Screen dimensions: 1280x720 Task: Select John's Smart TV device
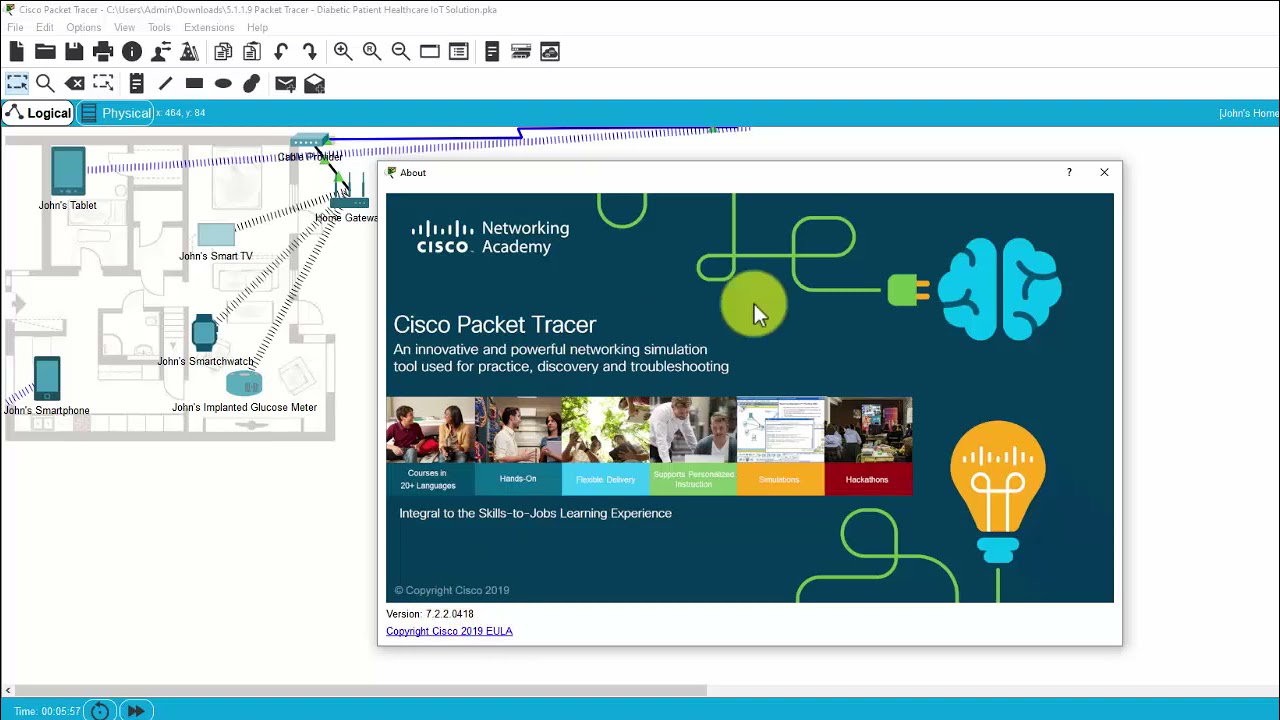tap(216, 235)
